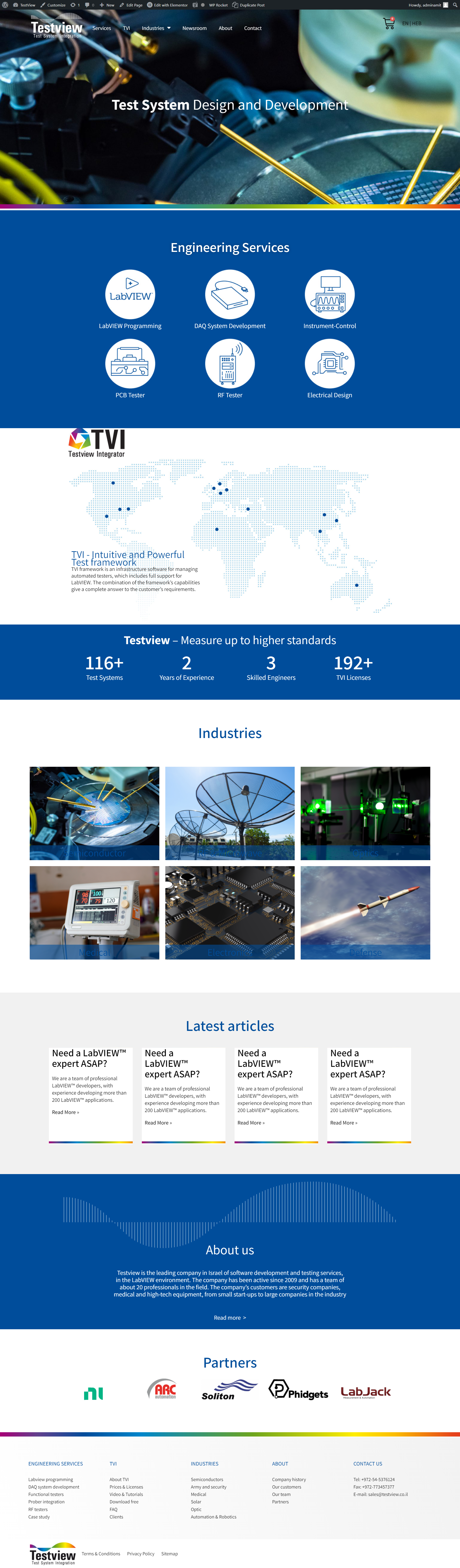Click the PCB Tester circle icon

[130, 364]
